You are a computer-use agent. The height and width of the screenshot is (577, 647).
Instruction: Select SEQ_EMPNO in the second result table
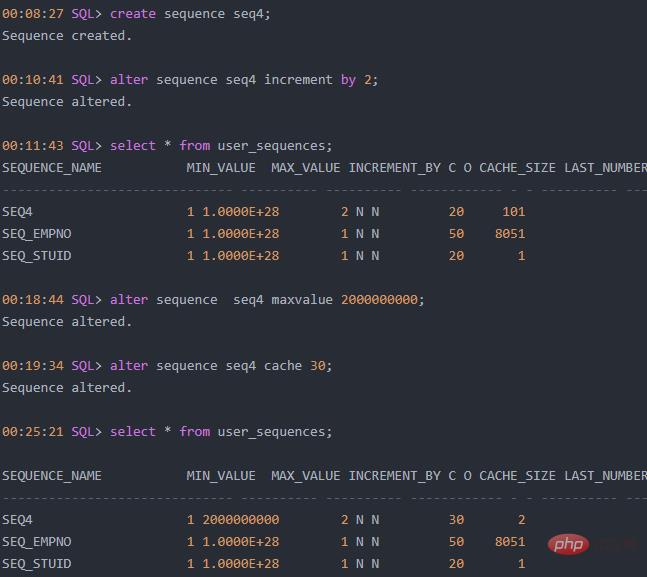37,542
